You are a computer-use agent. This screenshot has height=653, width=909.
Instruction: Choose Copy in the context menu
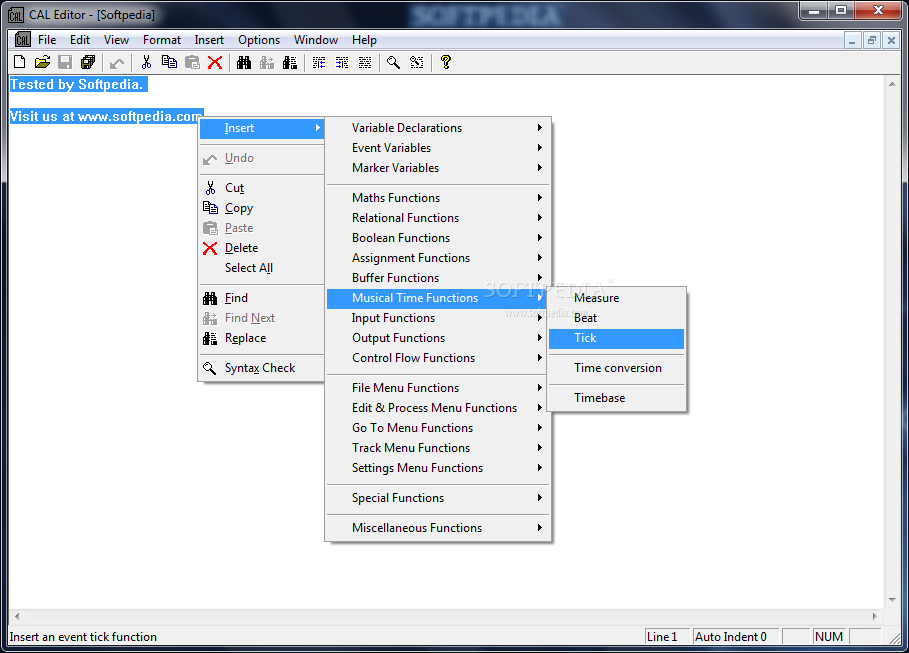[262, 208]
